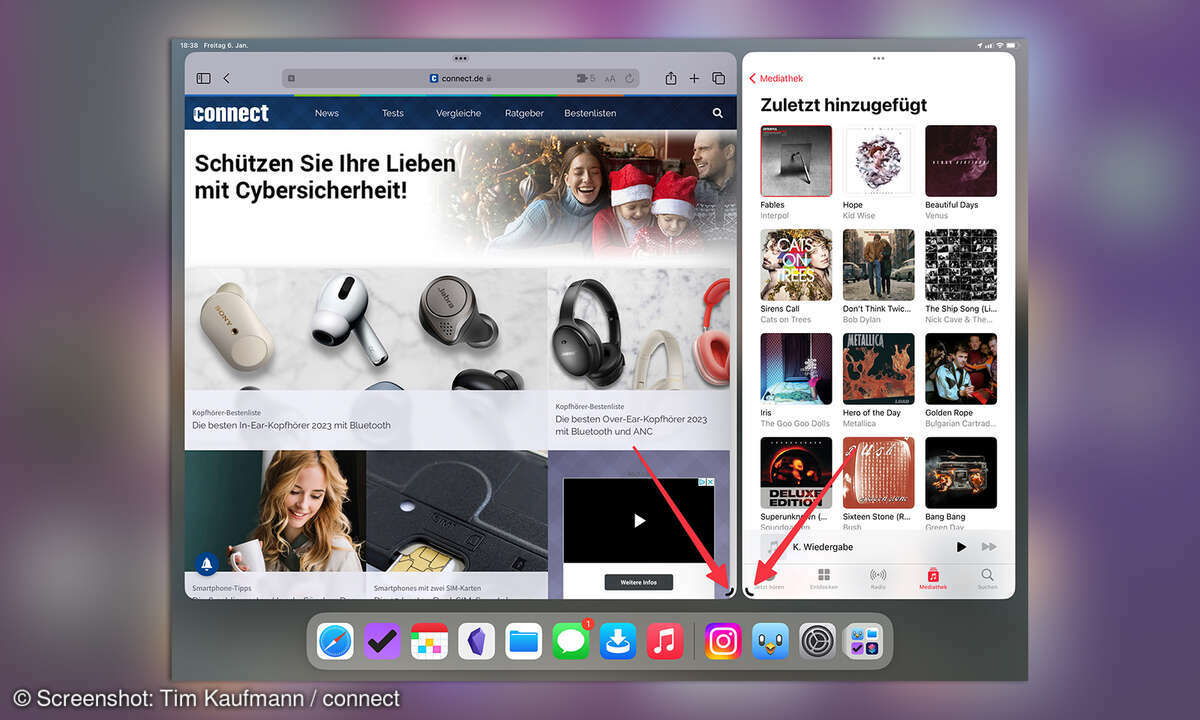
Task: Open the Bestenlisten menu item
Action: click(590, 113)
